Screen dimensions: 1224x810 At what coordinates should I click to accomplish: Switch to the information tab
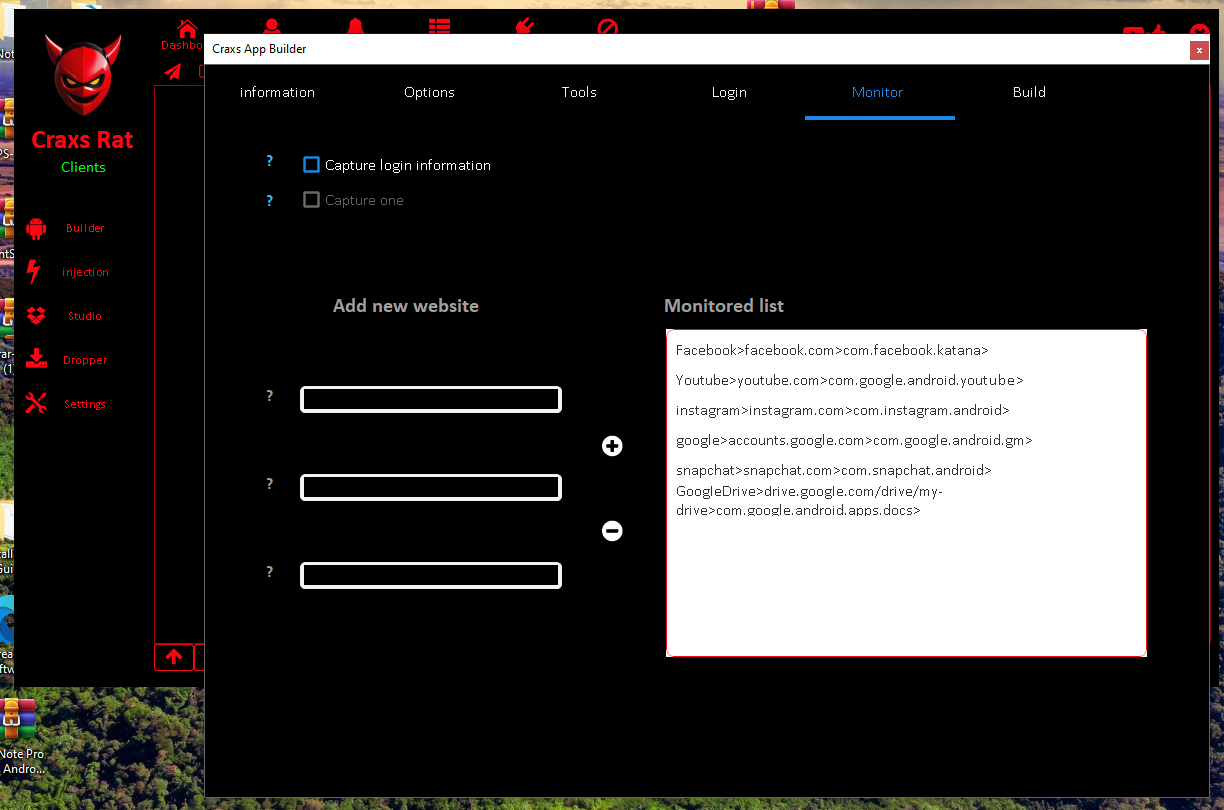point(277,92)
